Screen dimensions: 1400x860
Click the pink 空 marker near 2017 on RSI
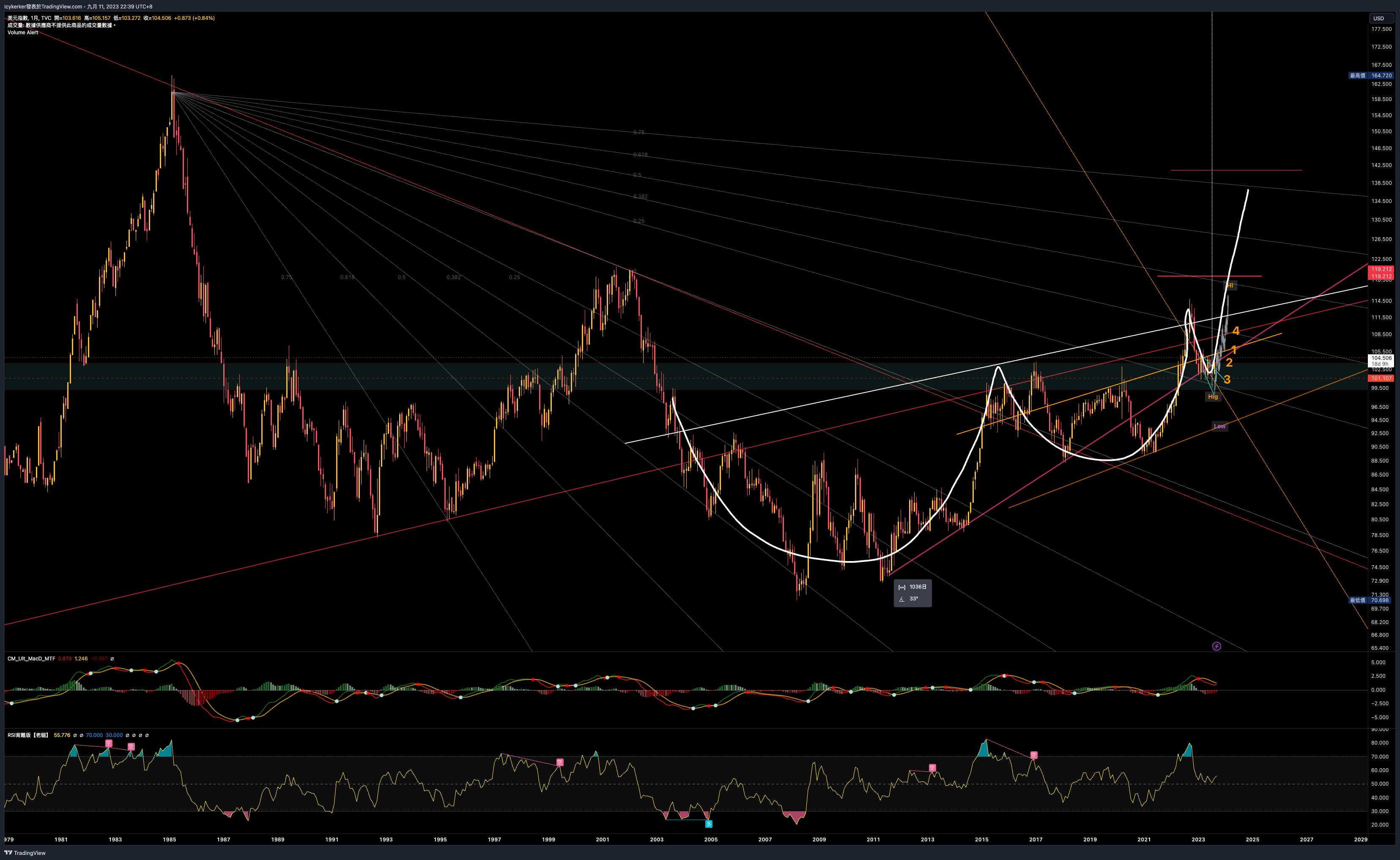point(1034,755)
